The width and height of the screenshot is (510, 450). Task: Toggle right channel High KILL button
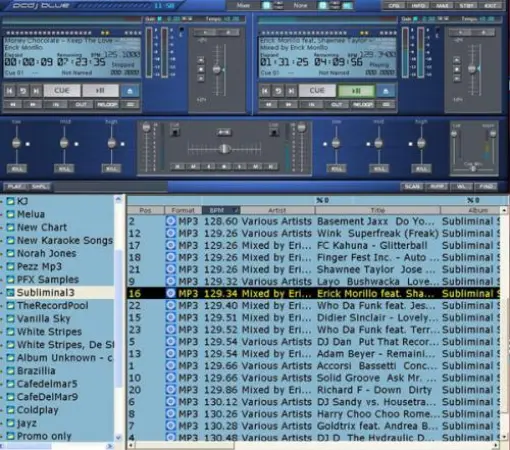tap(421, 169)
